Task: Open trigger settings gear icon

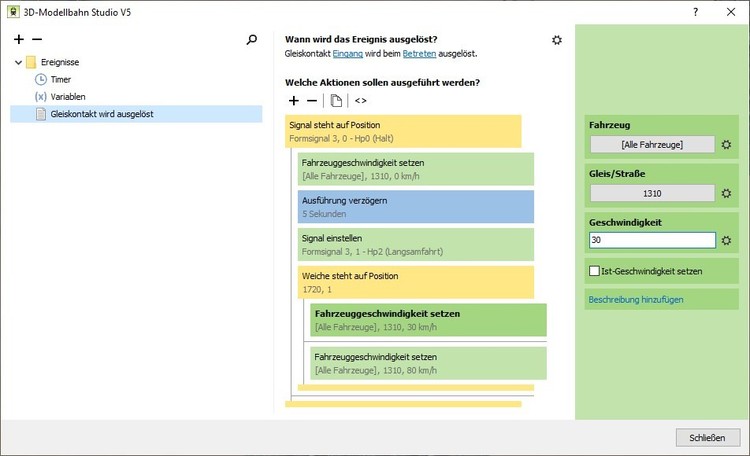Action: [x=557, y=40]
